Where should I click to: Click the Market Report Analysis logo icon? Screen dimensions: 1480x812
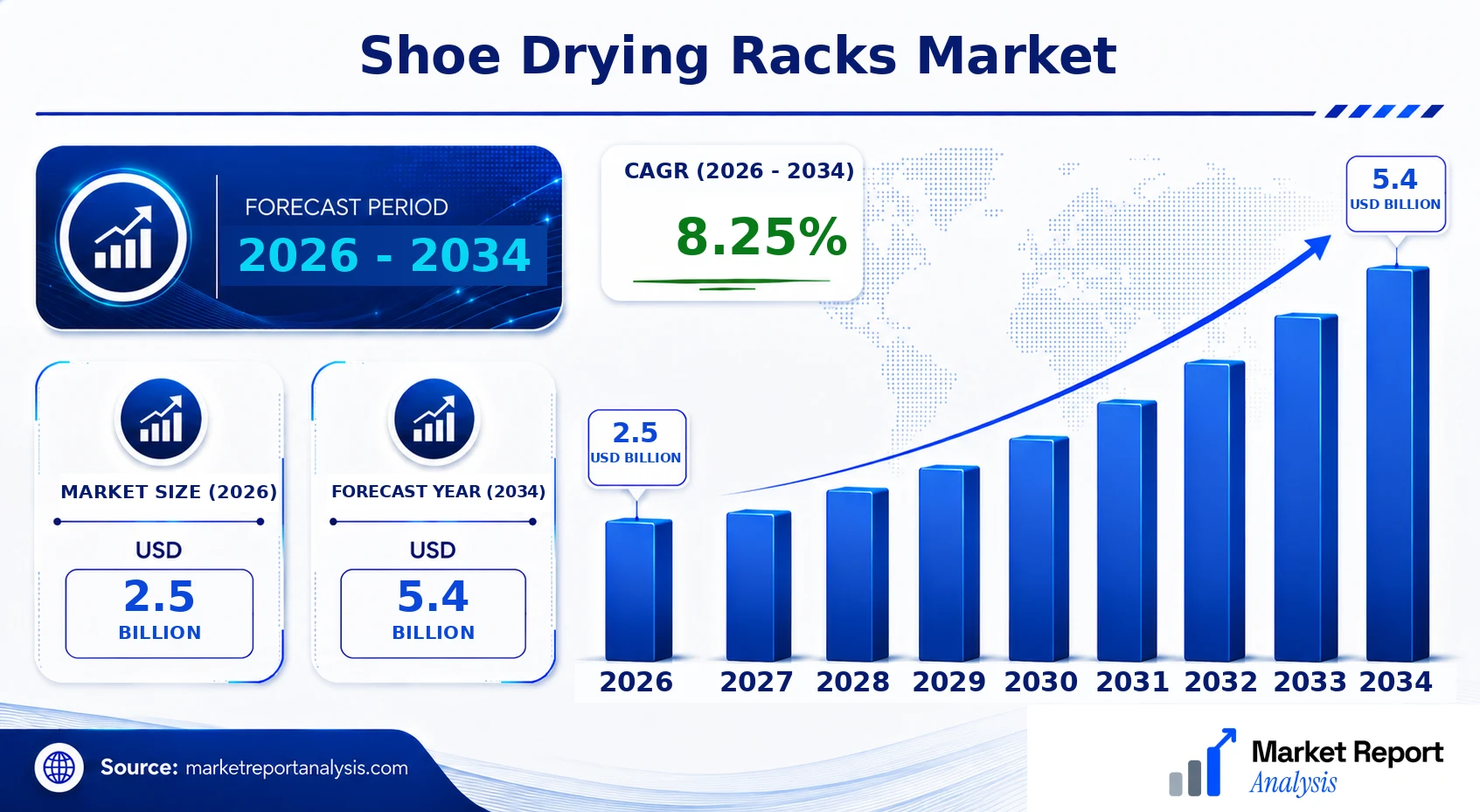point(1202,763)
